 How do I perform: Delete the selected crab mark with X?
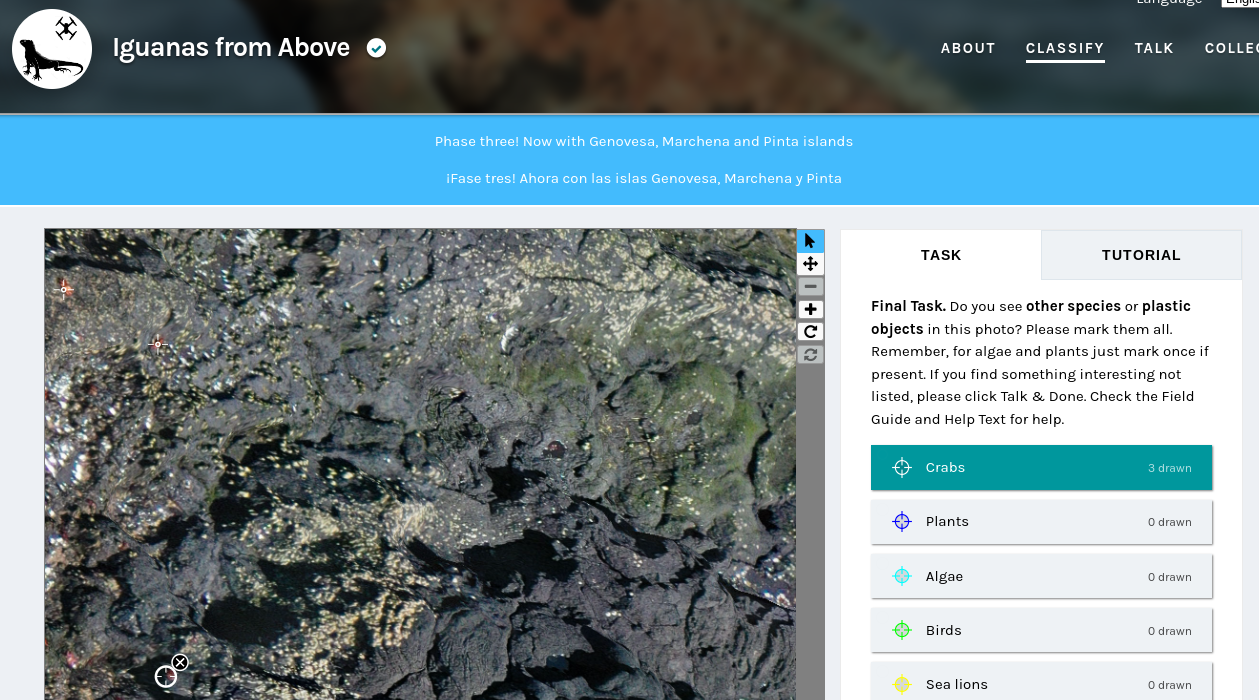(180, 662)
